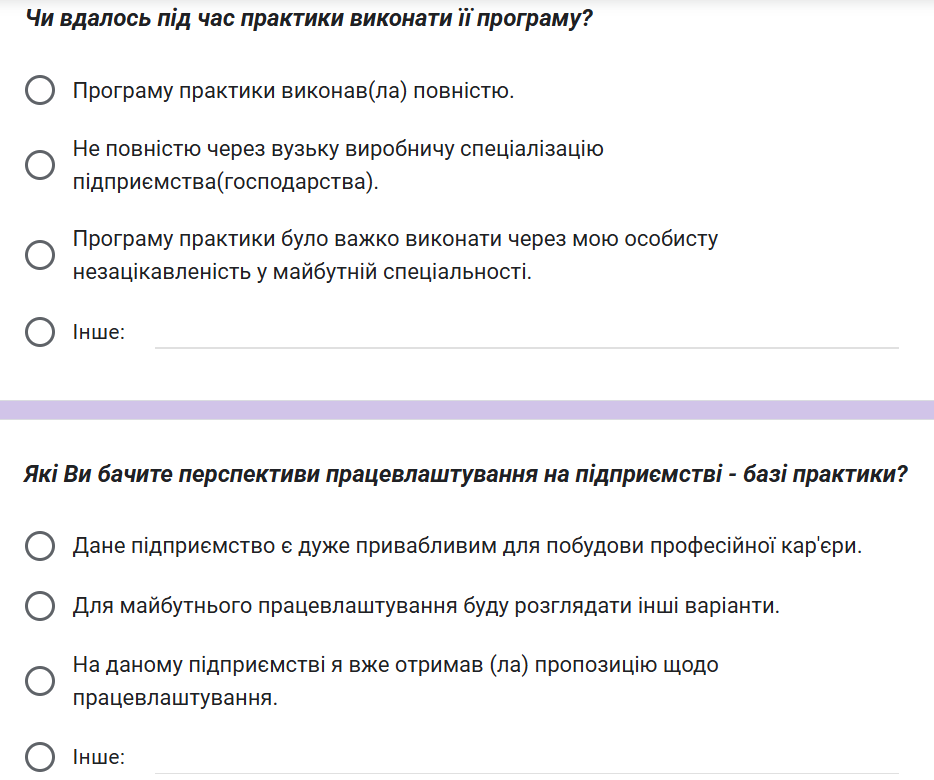Focus the 'Інше' text field under employment question
934x780 pixels.
pyautogui.click(x=526, y=757)
